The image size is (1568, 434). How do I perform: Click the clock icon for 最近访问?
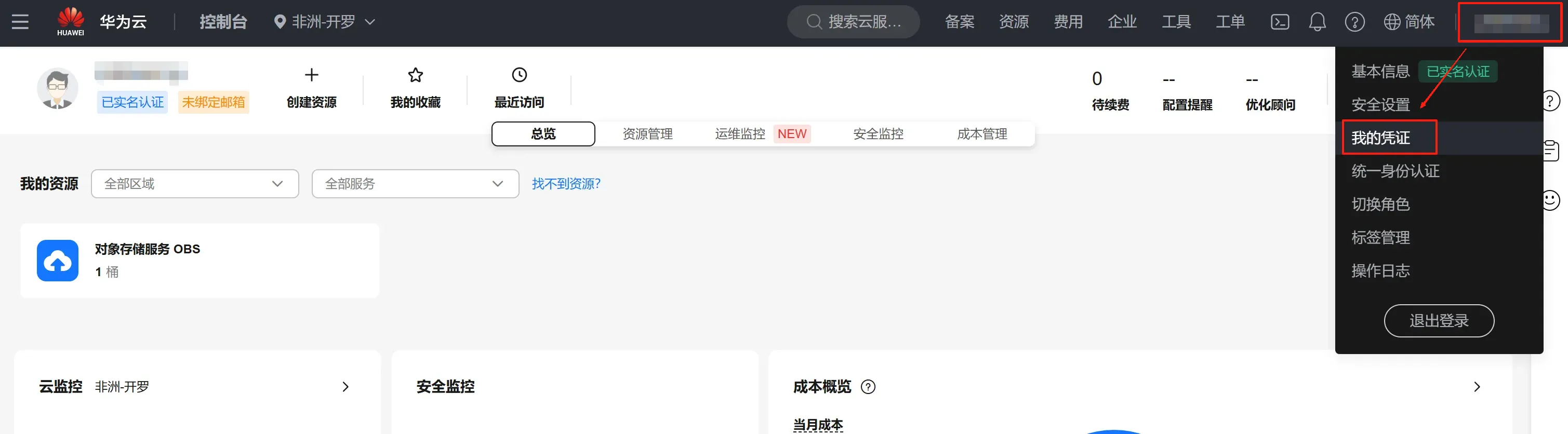click(x=519, y=75)
